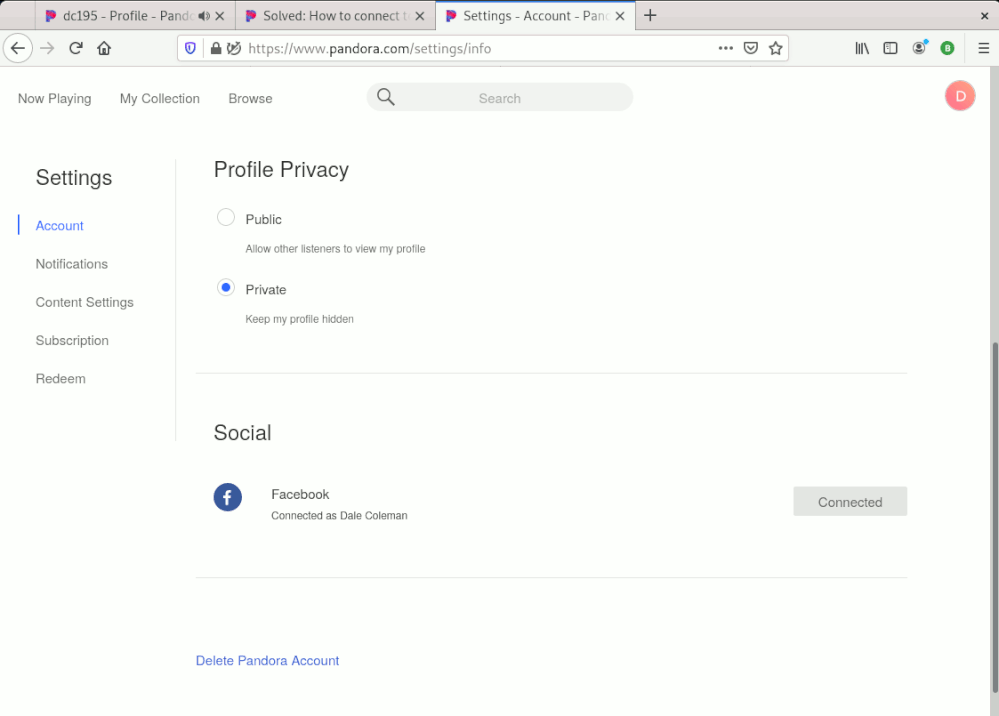
Task: Bookmark this page with the star icon
Action: pos(776,47)
